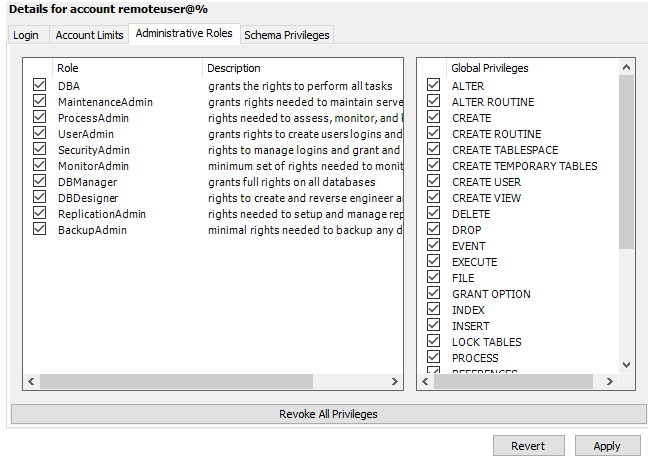Viewport: 648px width, 460px height.
Task: Switch to the Login tab
Action: point(26,35)
